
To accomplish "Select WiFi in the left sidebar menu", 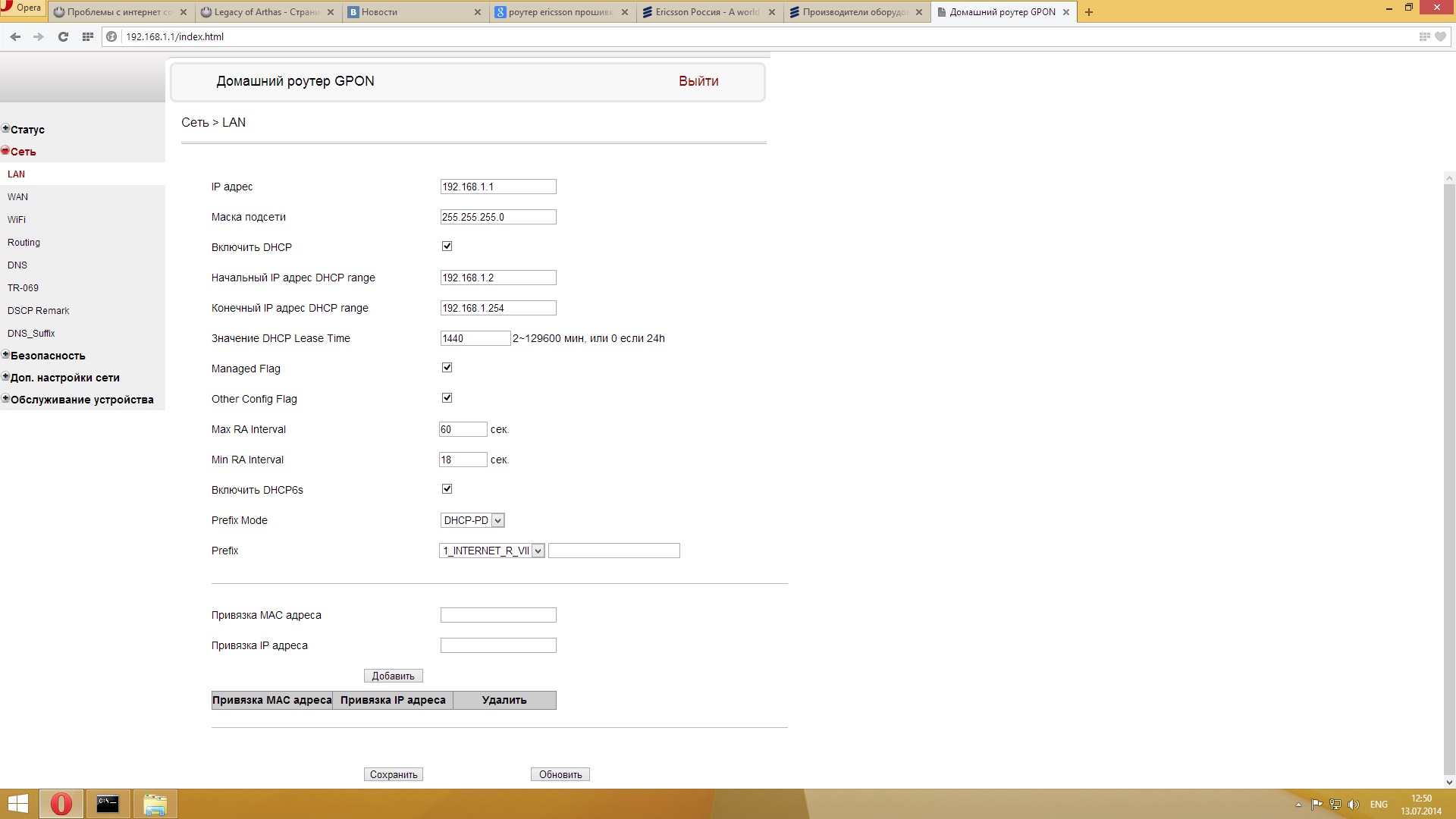I will (17, 220).
